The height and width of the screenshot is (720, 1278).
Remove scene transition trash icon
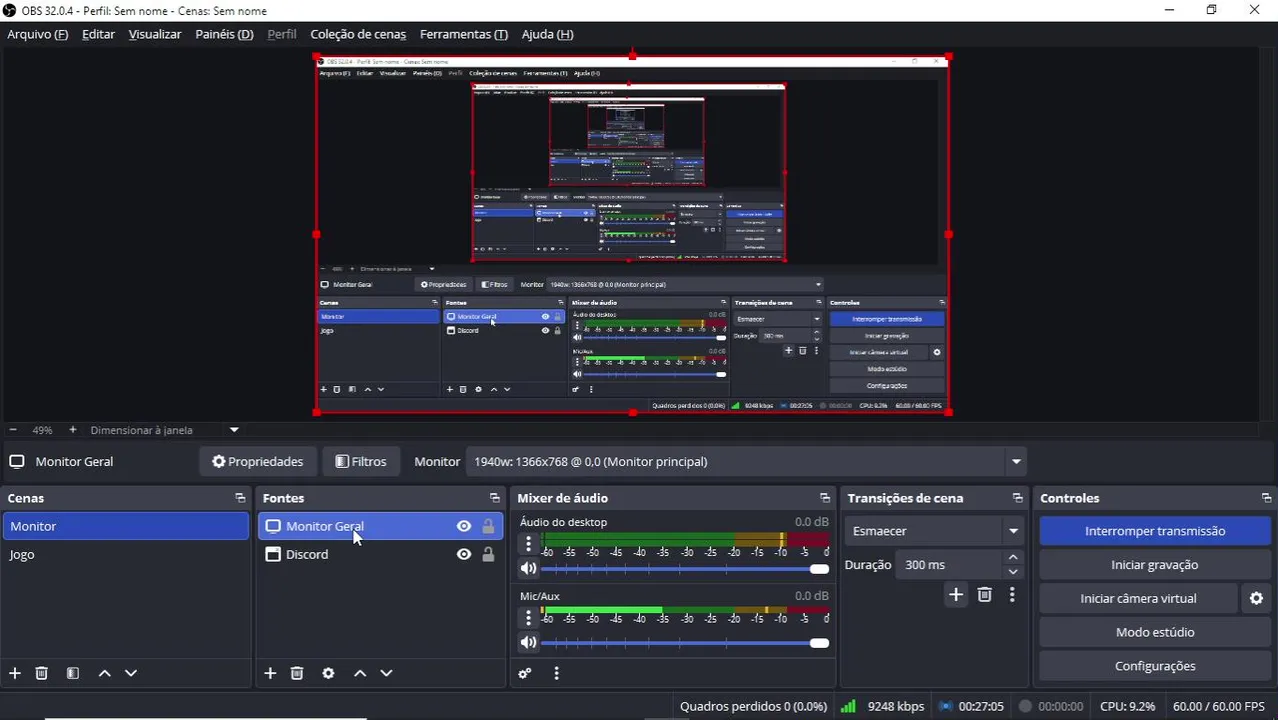984,594
